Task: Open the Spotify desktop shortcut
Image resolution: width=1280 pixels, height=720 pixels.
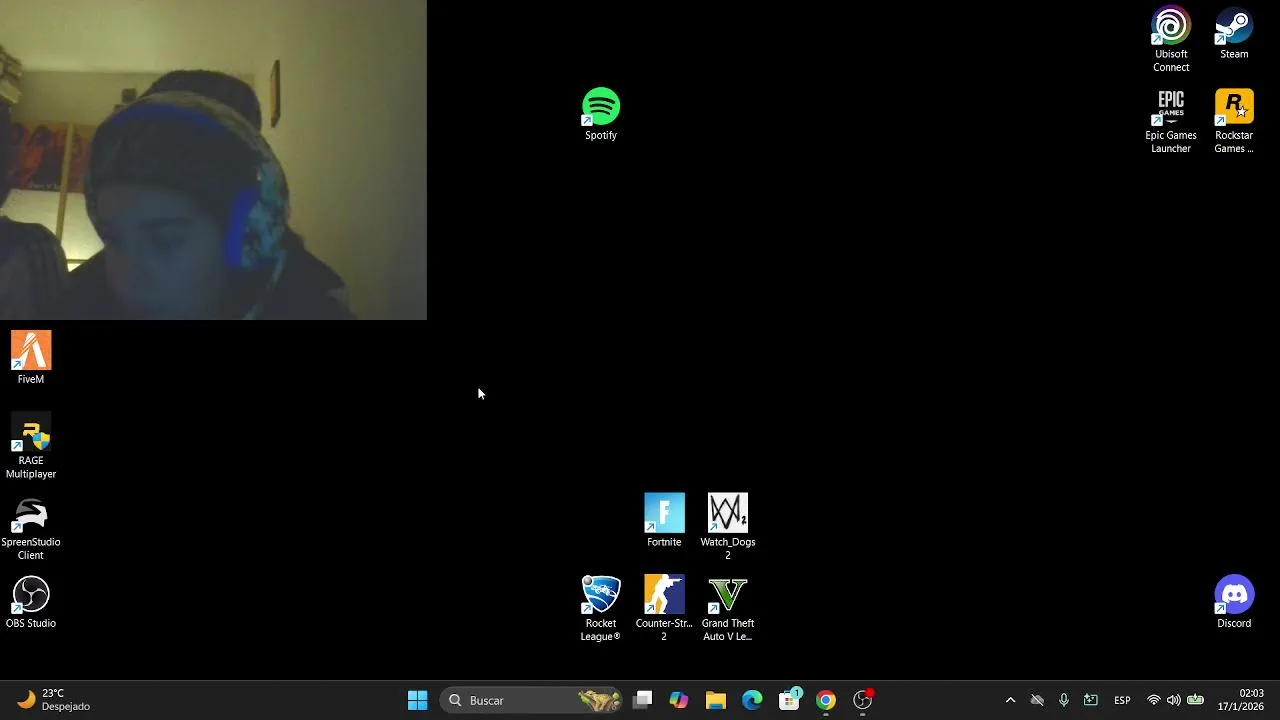Action: pos(601,113)
